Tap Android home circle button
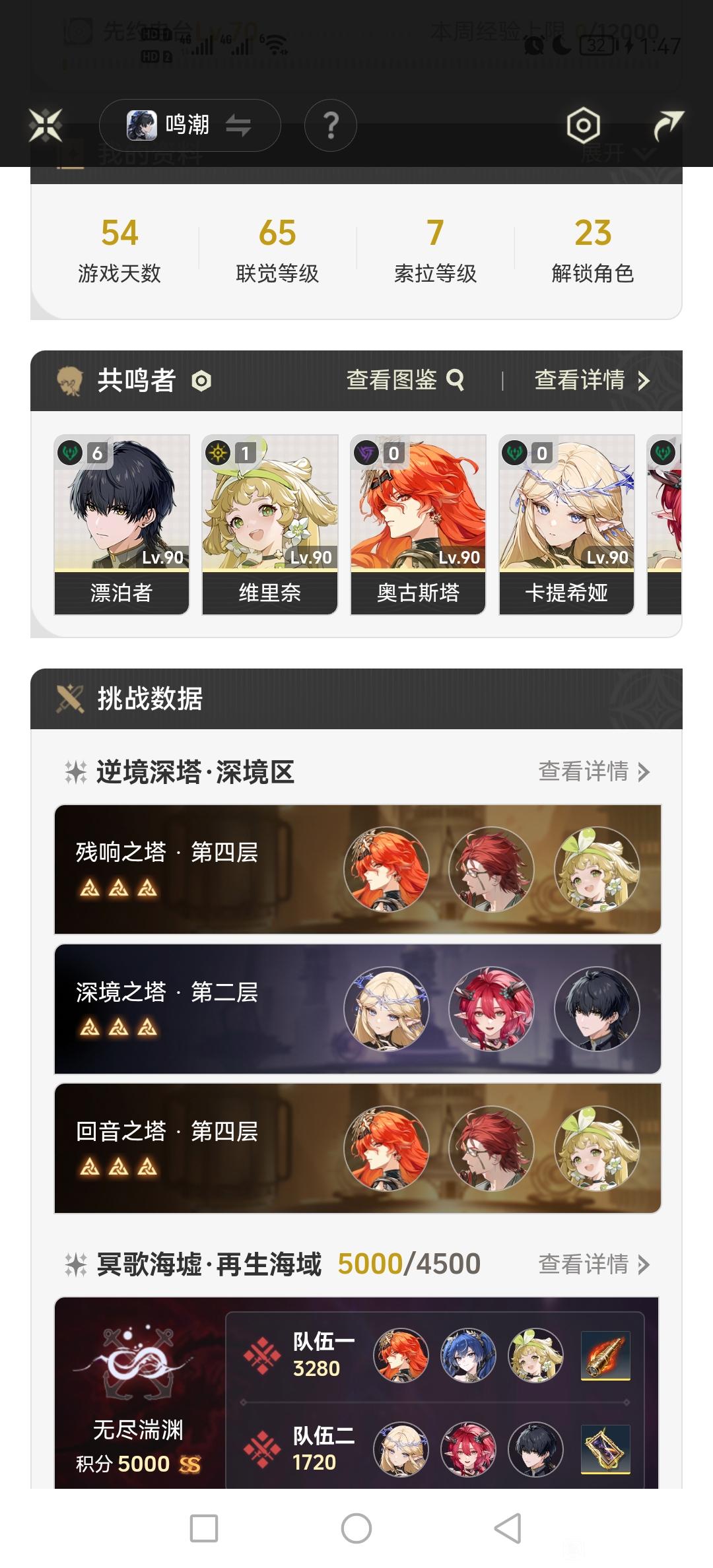The height and width of the screenshot is (1568, 713). (356, 1528)
